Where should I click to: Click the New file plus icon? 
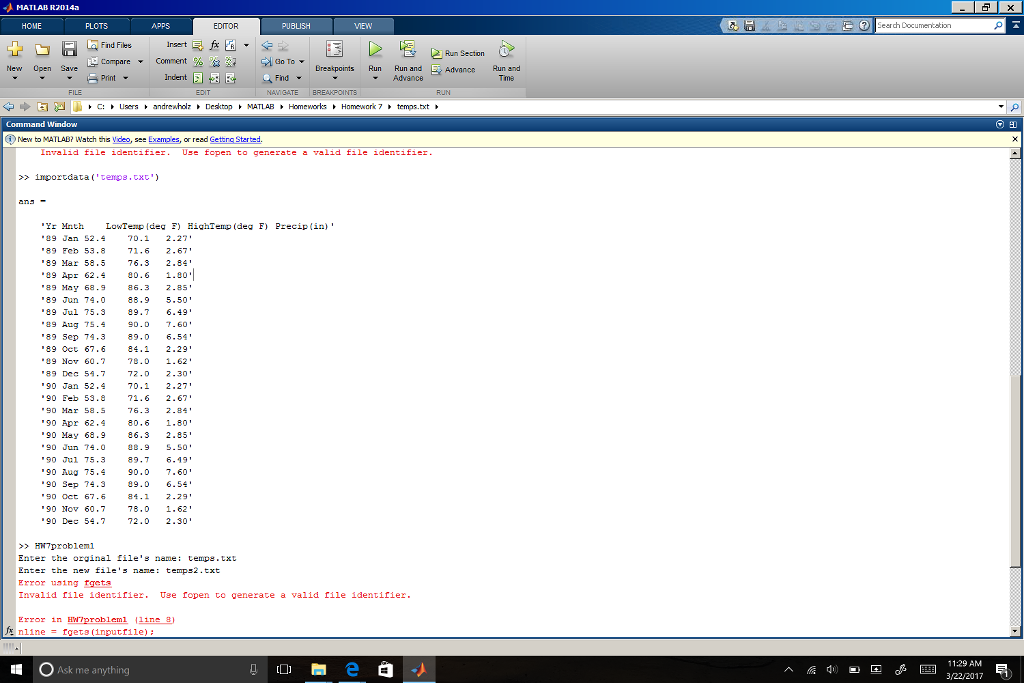[14, 49]
